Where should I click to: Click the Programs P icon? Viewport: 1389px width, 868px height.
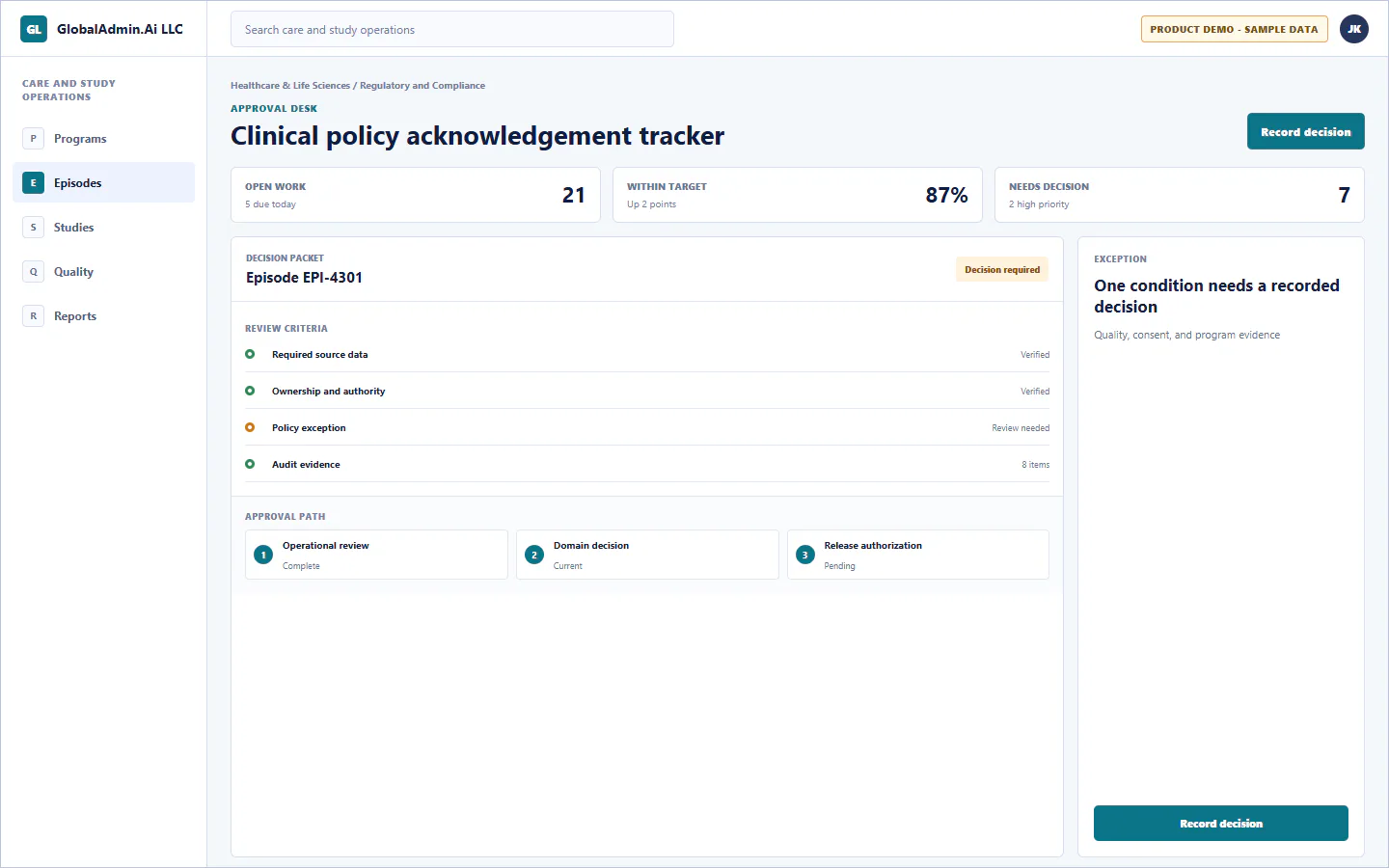(x=33, y=139)
